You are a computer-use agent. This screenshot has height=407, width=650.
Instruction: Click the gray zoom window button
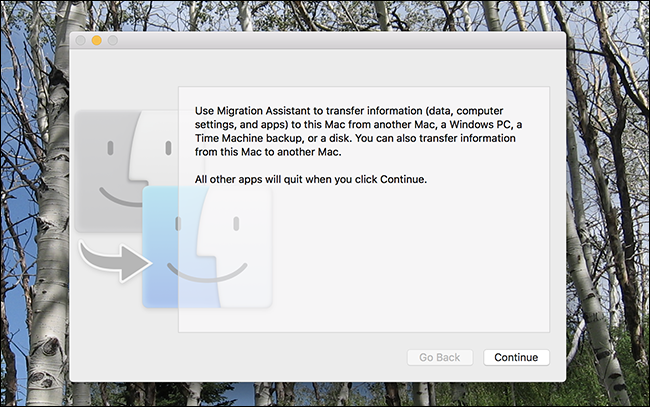tap(113, 40)
